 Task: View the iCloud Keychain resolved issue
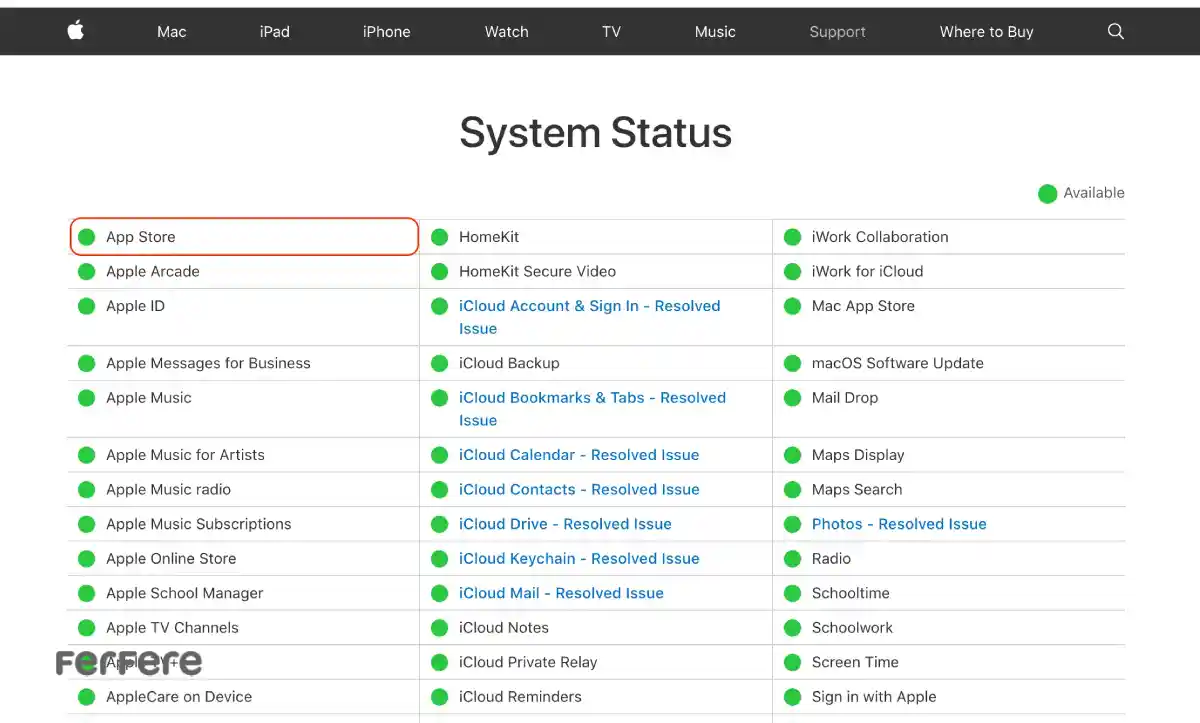click(579, 559)
